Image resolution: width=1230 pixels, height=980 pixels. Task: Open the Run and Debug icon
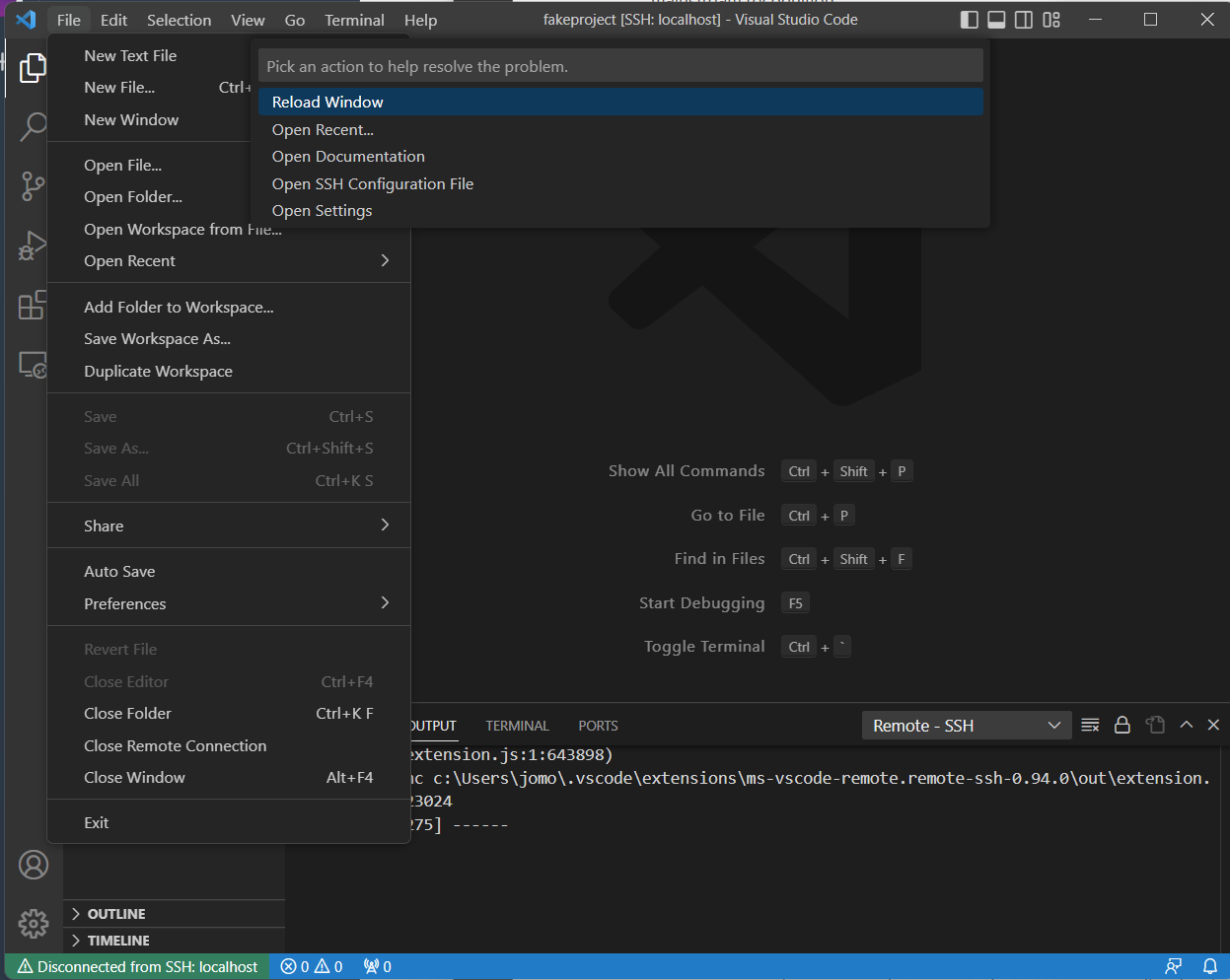[33, 245]
